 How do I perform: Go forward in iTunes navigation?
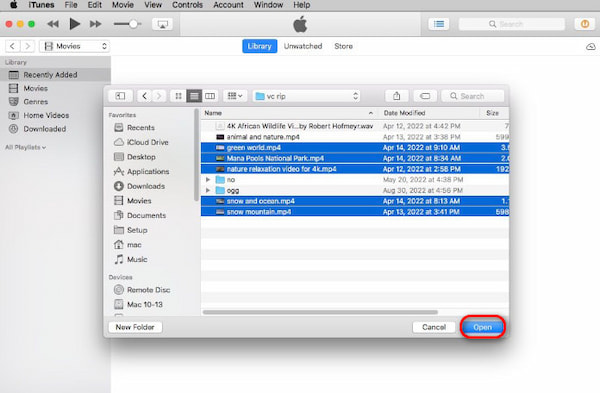(x=27, y=46)
